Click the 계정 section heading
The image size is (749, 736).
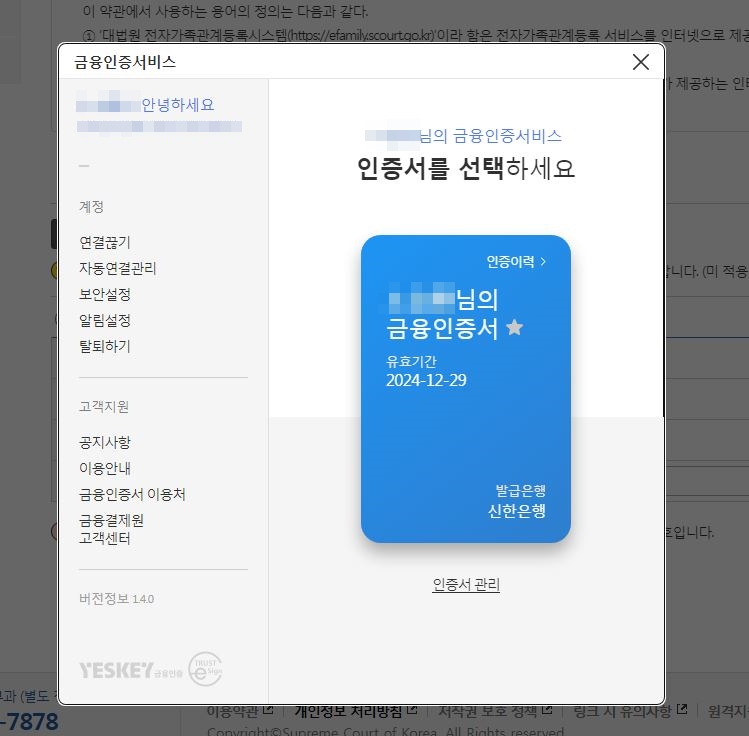pyautogui.click(x=91, y=206)
